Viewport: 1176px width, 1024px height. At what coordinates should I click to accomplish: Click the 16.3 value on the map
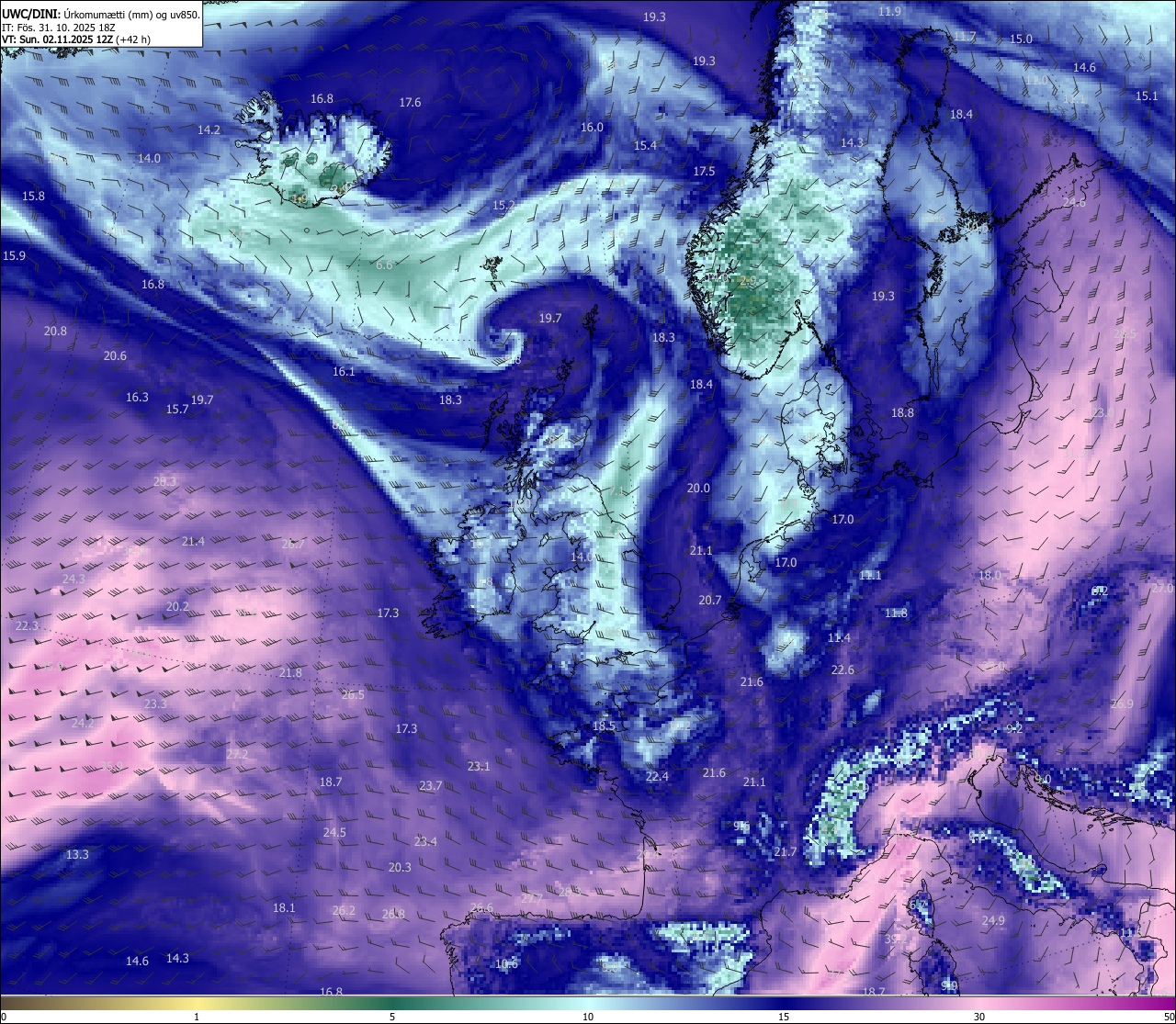point(137,397)
